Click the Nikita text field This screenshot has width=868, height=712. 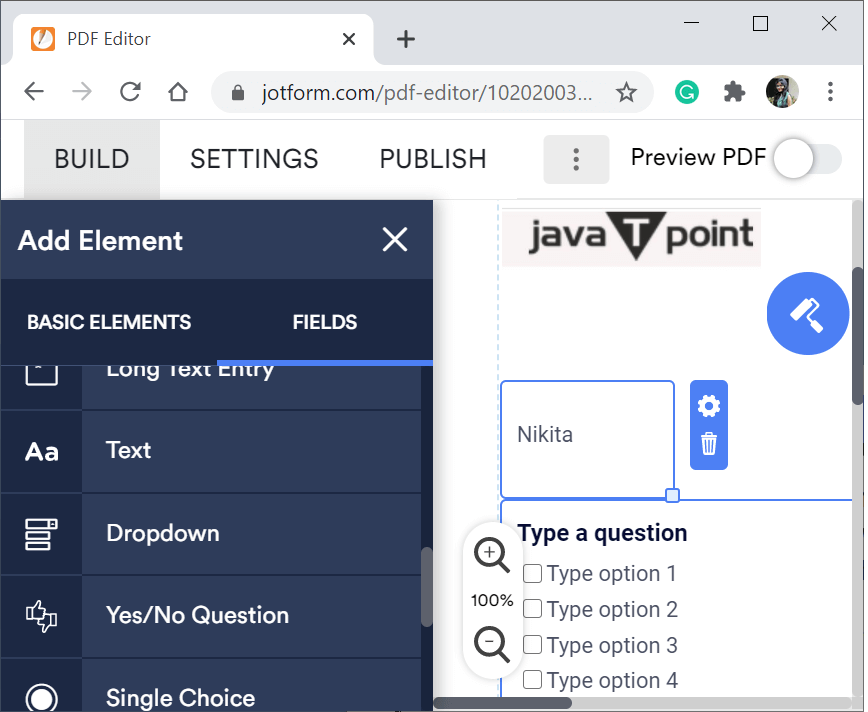click(x=587, y=439)
